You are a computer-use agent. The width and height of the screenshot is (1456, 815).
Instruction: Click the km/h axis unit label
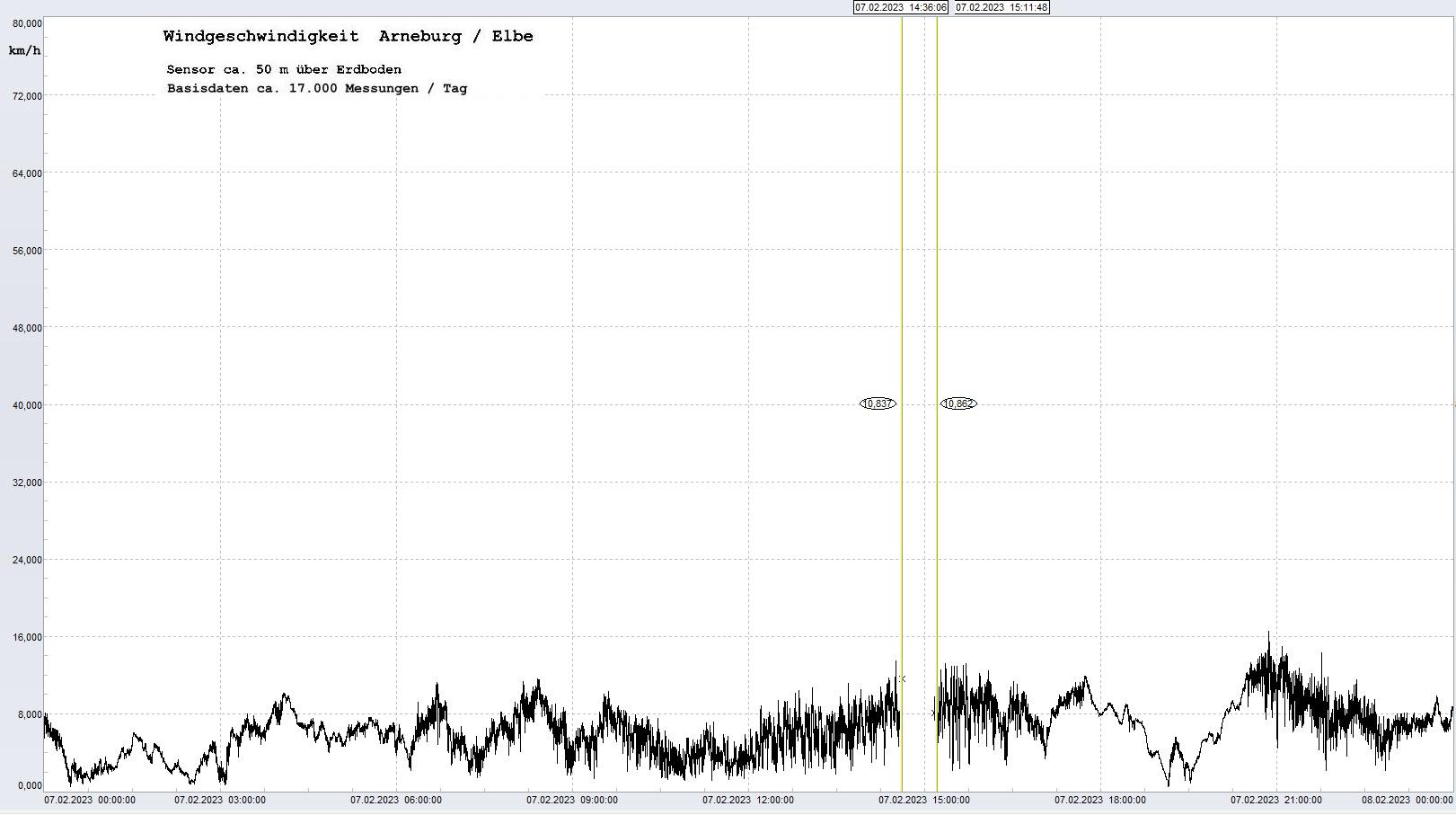pyautogui.click(x=24, y=50)
